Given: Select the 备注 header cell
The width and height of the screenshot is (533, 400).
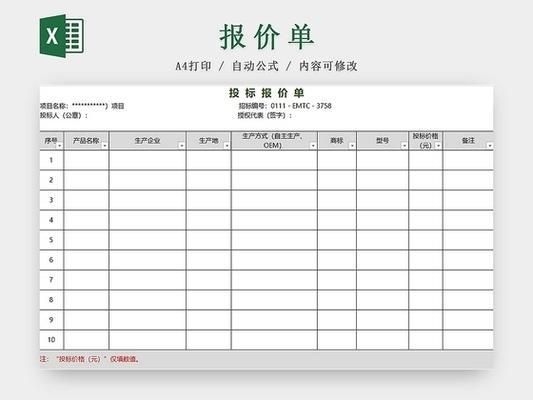Looking at the screenshot, I should tap(468, 140).
